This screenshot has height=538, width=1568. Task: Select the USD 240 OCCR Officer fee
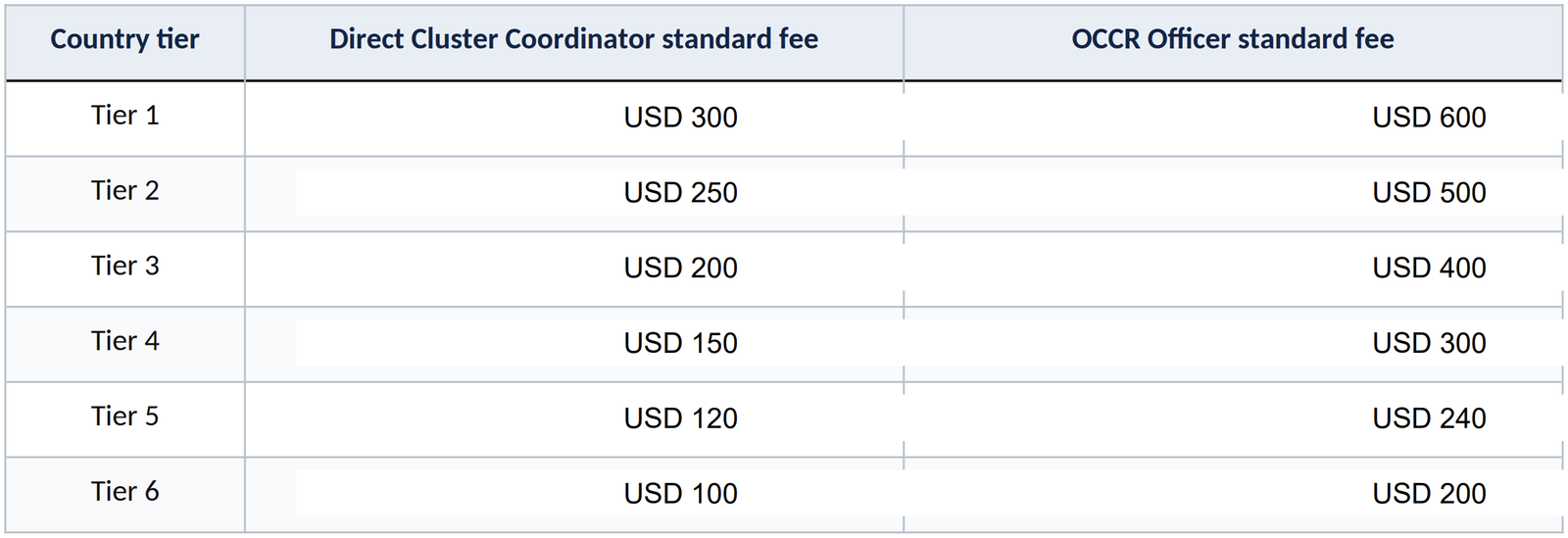click(1429, 418)
